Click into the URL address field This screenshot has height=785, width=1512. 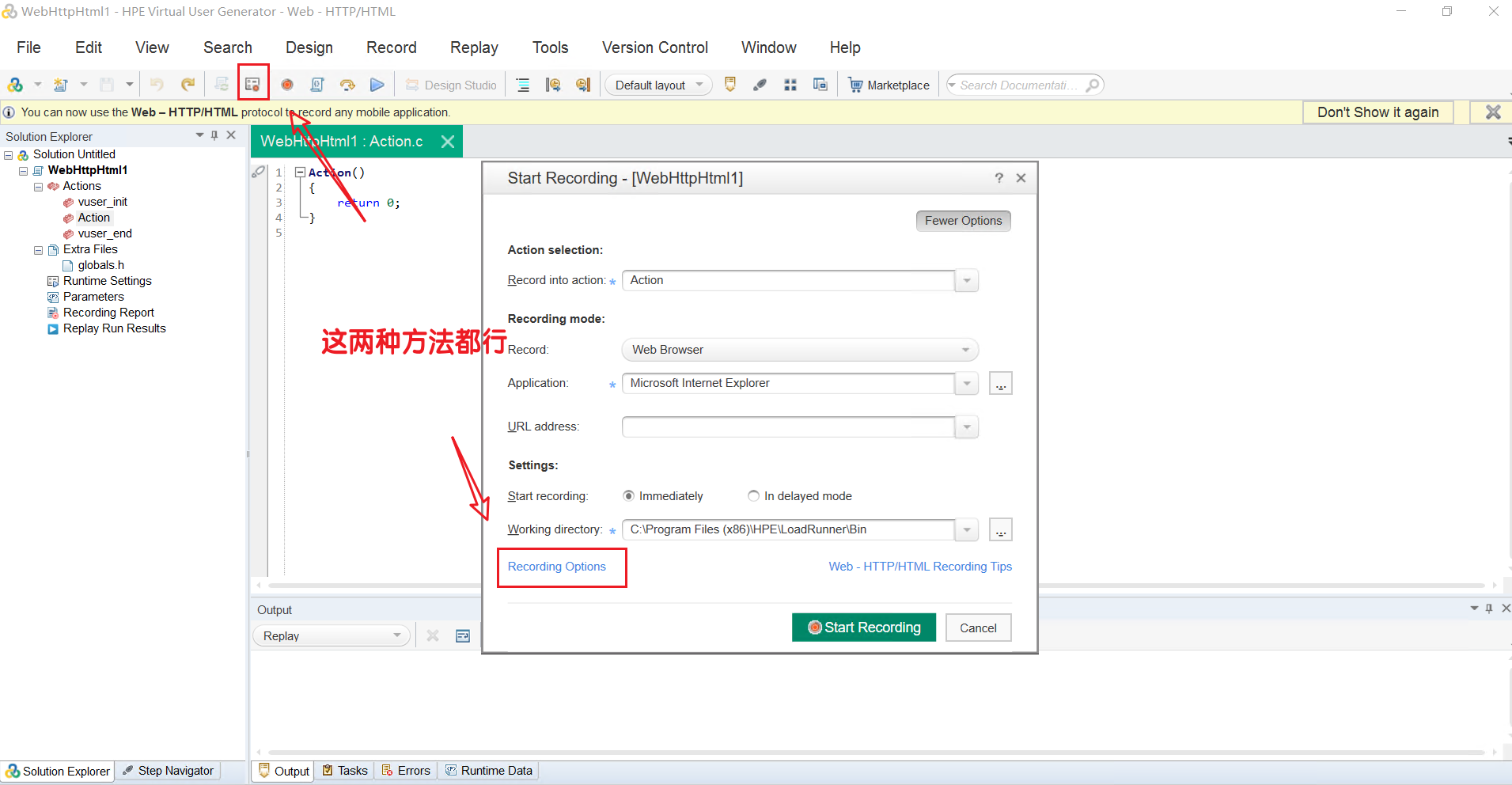[788, 427]
